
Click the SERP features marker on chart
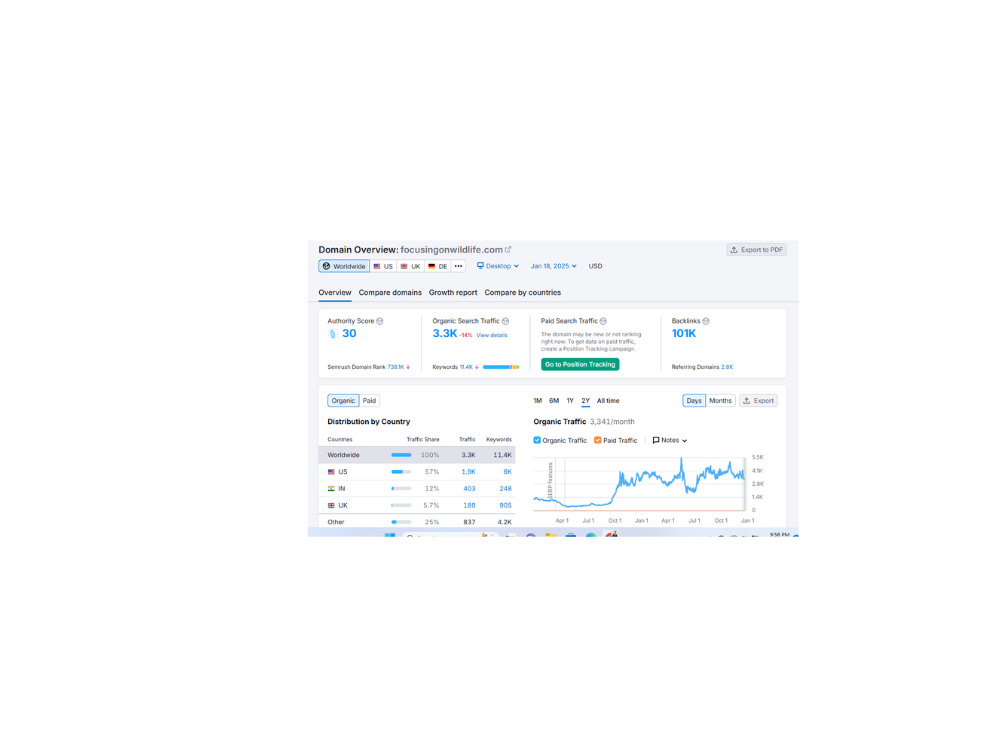point(550,481)
